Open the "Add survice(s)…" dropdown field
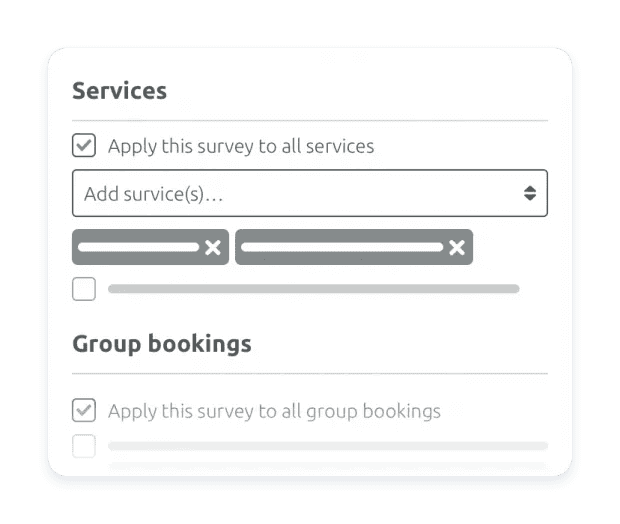 (300, 194)
